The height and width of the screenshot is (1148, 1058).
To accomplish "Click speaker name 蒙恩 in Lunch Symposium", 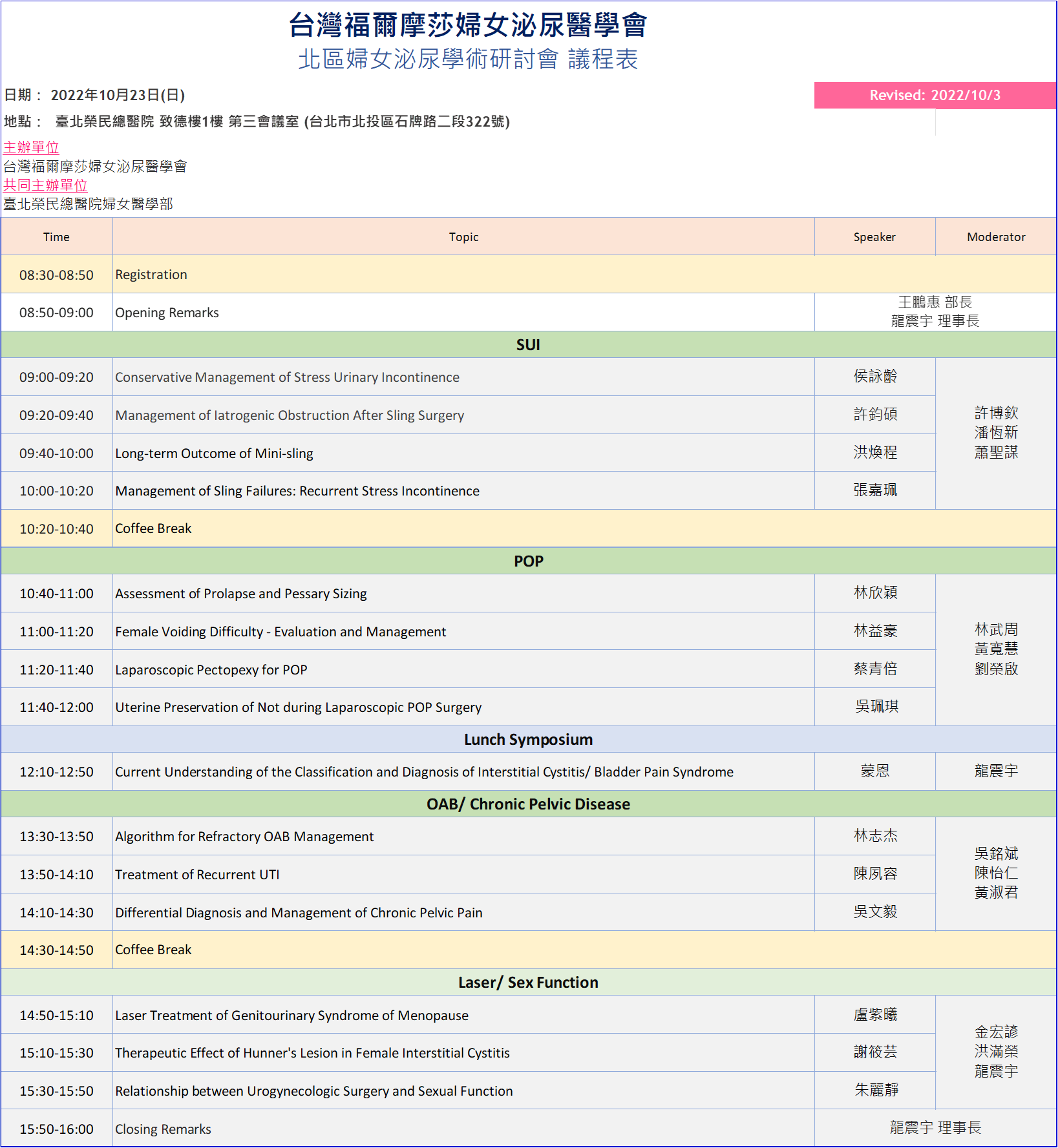I will pyautogui.click(x=874, y=771).
